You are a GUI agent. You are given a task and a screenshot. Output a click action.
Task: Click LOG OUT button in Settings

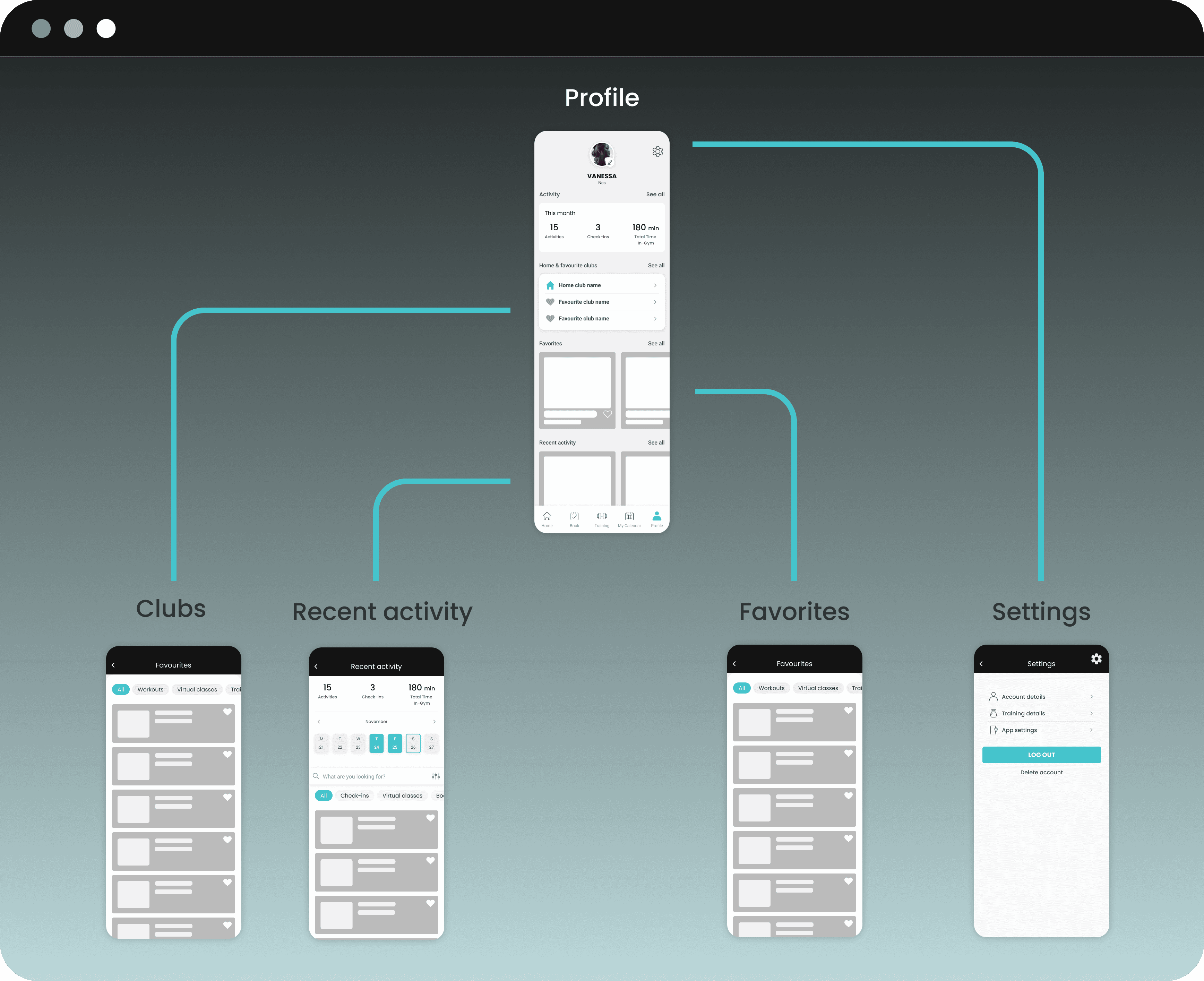(x=1041, y=755)
